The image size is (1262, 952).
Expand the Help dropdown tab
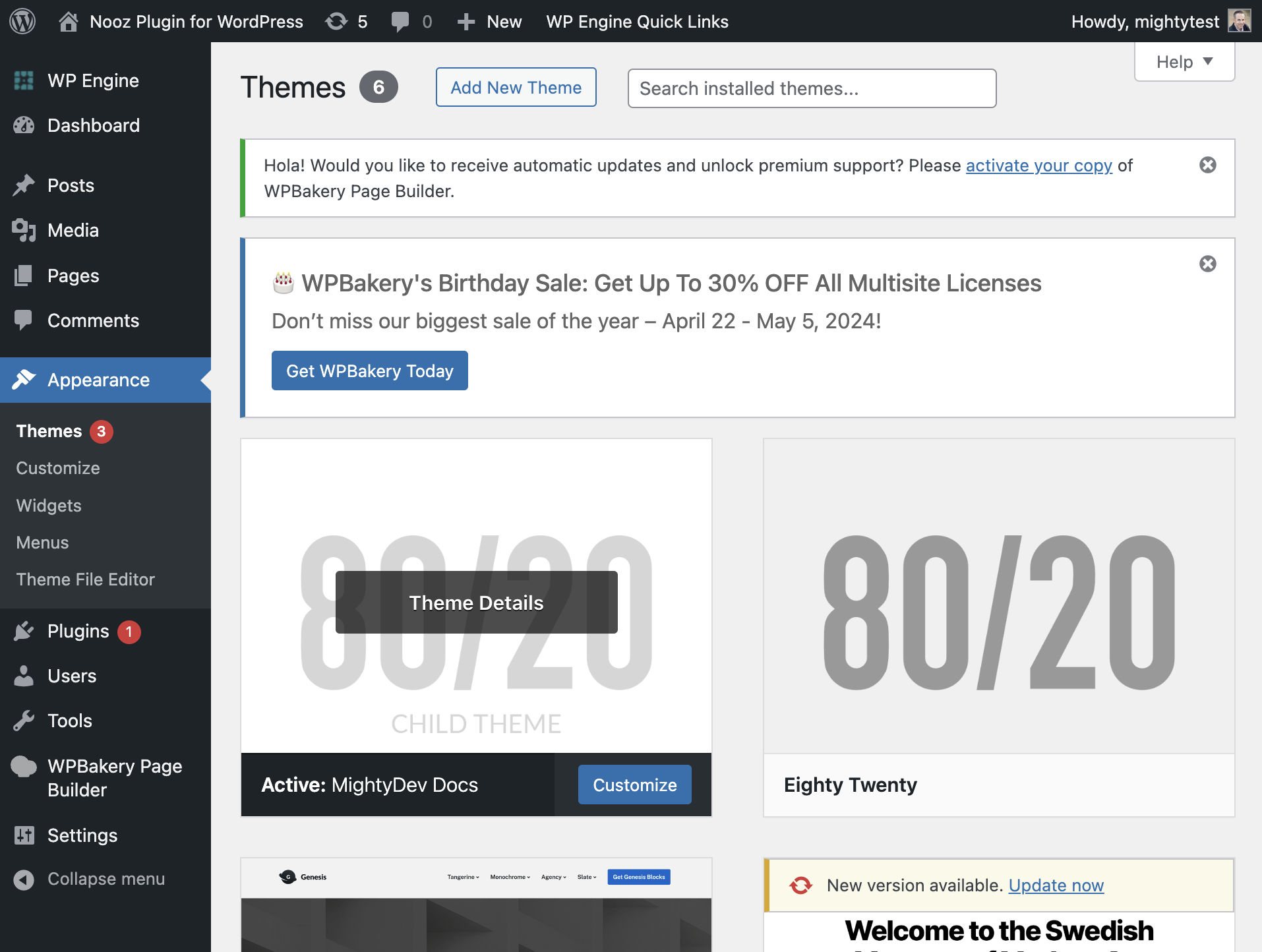(1184, 62)
